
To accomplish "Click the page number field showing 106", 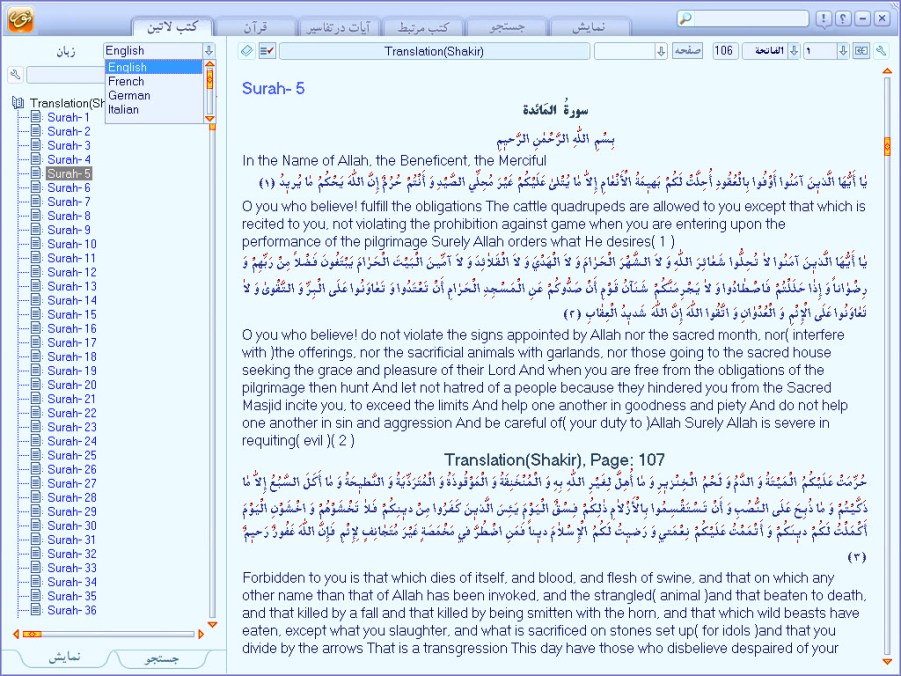I will point(724,51).
